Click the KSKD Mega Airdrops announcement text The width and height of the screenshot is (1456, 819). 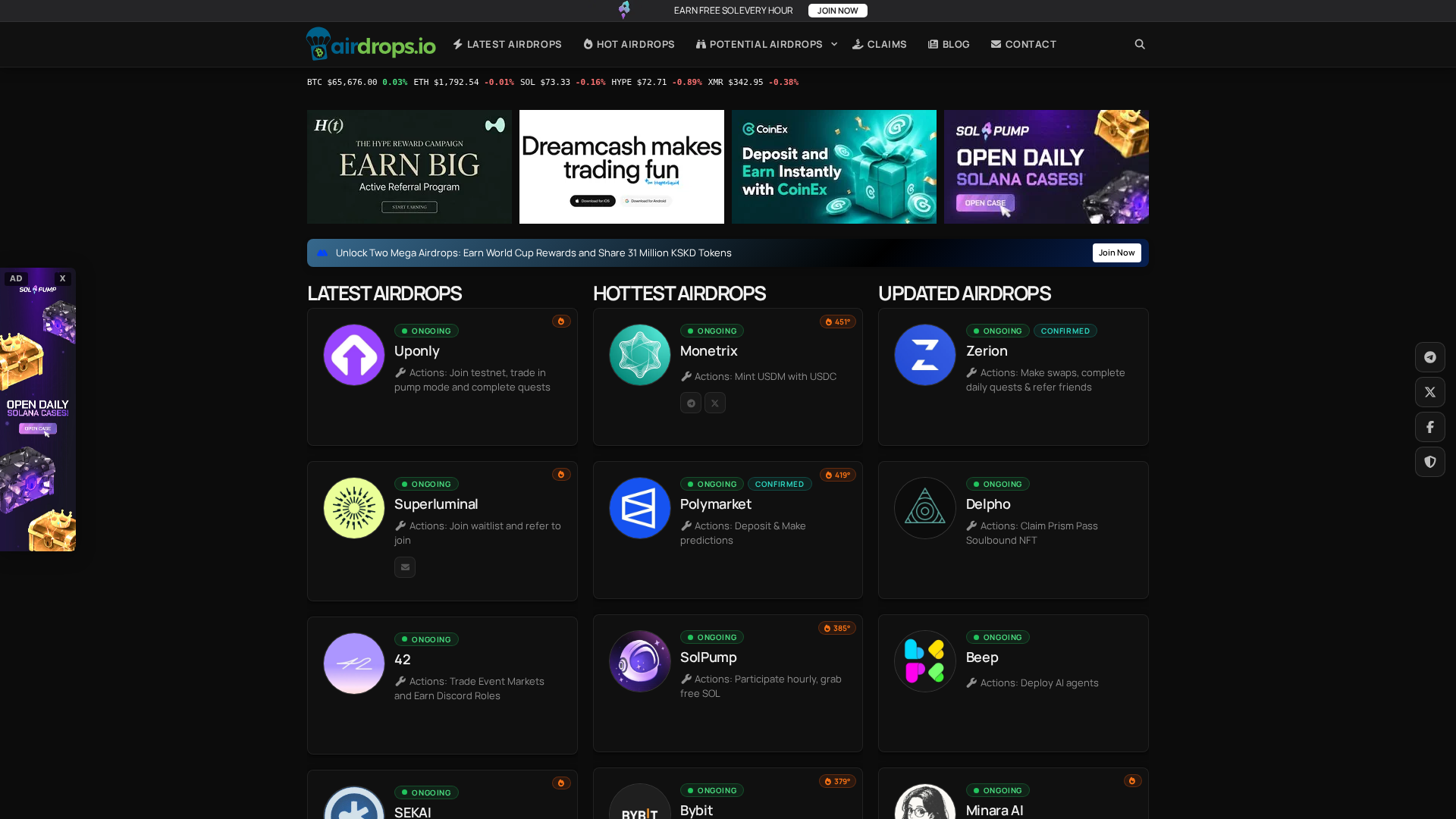(533, 253)
